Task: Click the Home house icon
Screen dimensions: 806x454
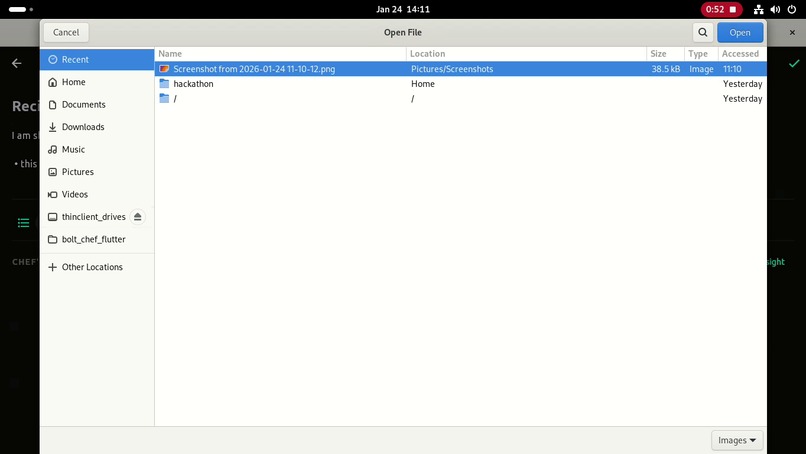Action: click(x=52, y=82)
